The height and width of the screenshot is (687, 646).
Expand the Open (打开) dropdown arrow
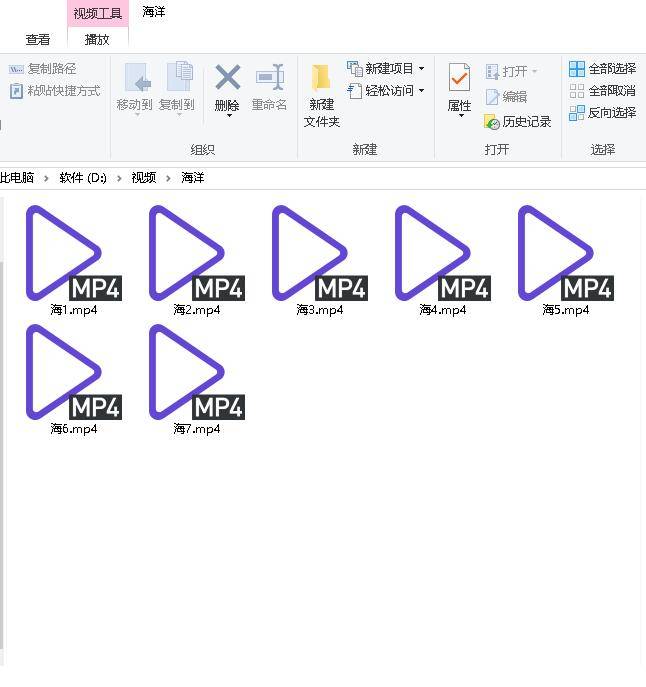click(x=534, y=71)
